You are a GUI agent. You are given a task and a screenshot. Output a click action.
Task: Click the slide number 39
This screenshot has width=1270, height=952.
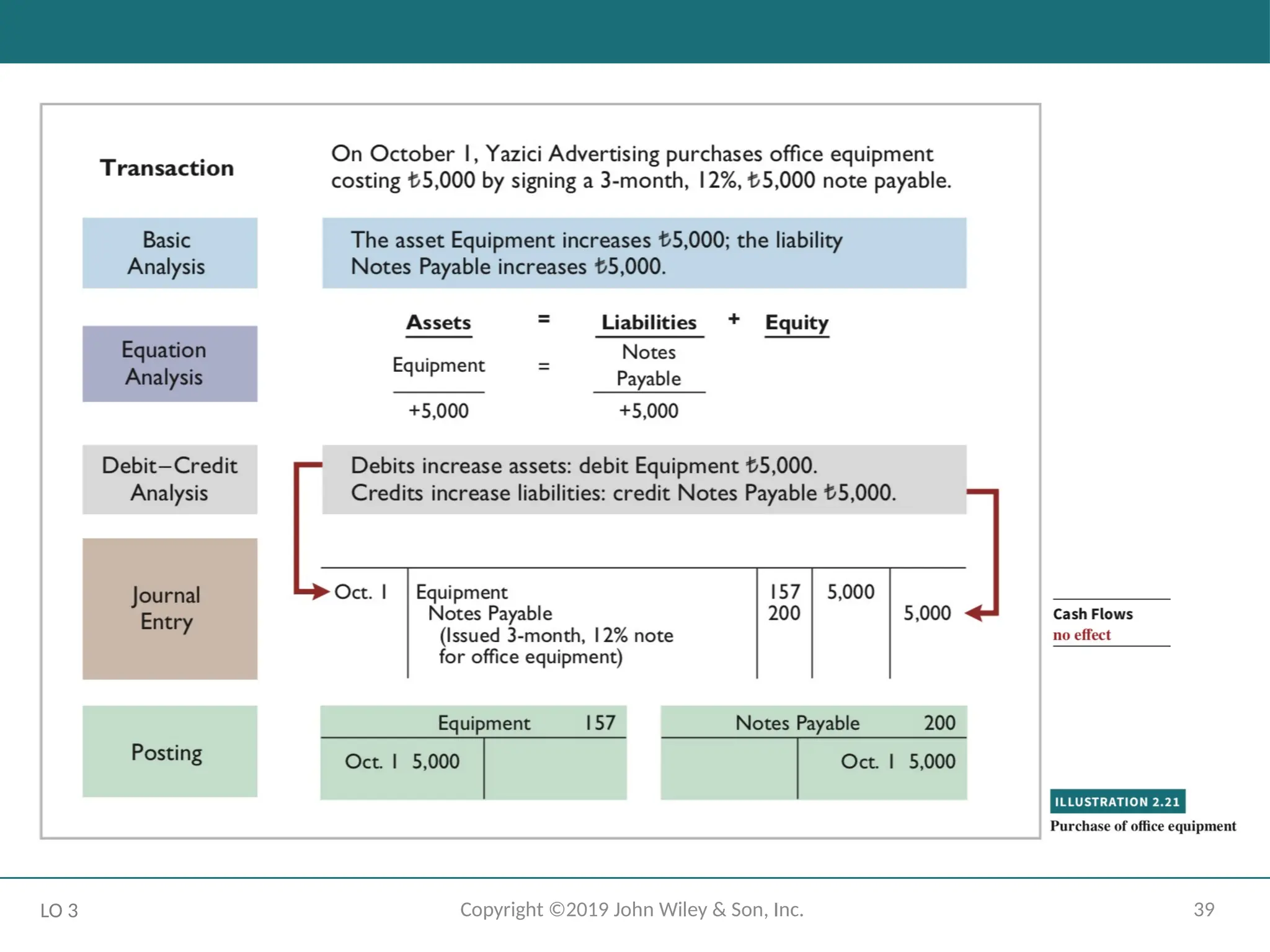1203,909
